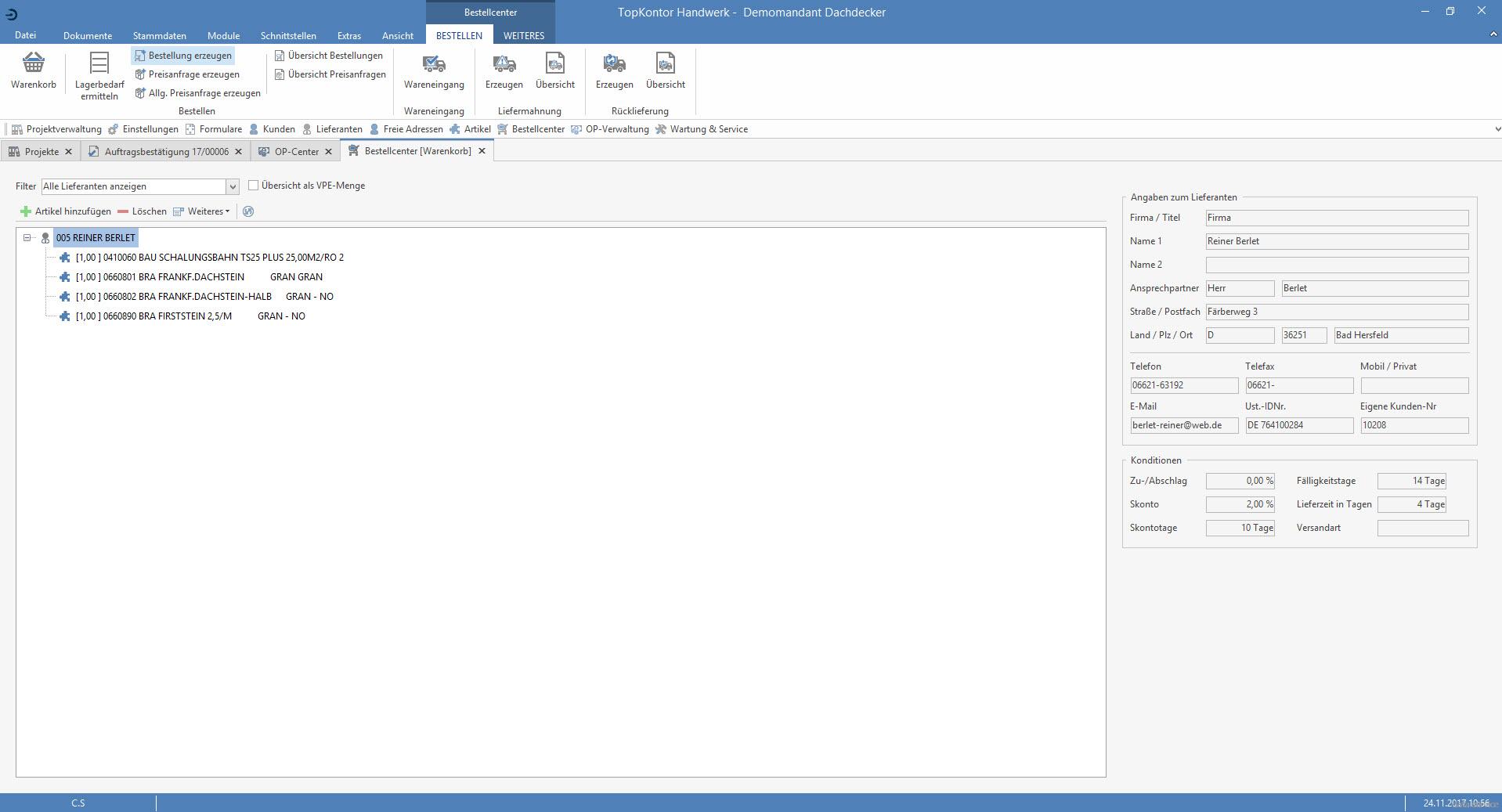Enable Übersicht als VPE-Menge checkbox
Screen dimensions: 1502x812
[253, 186]
